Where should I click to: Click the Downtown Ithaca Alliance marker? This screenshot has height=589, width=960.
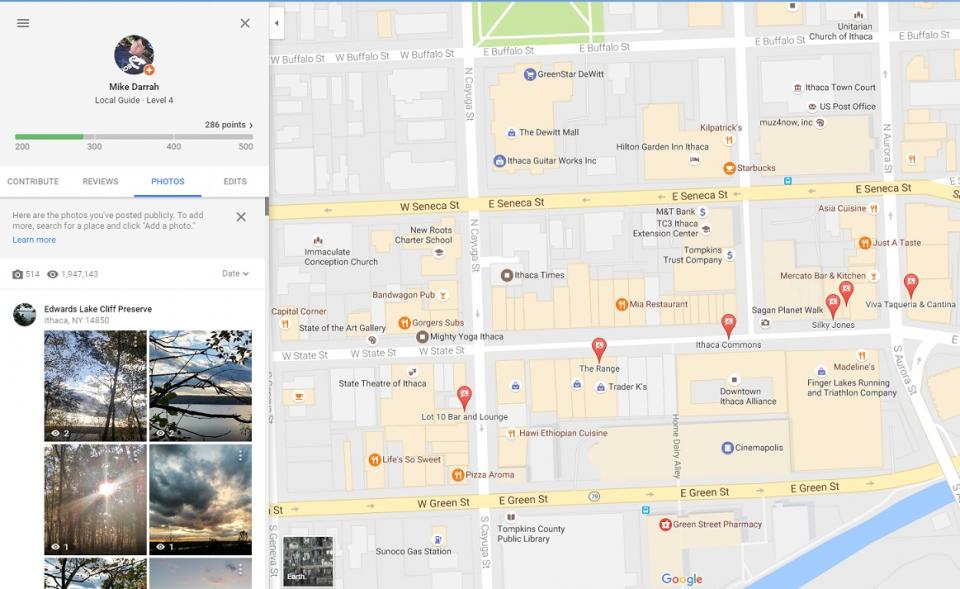coord(734,380)
